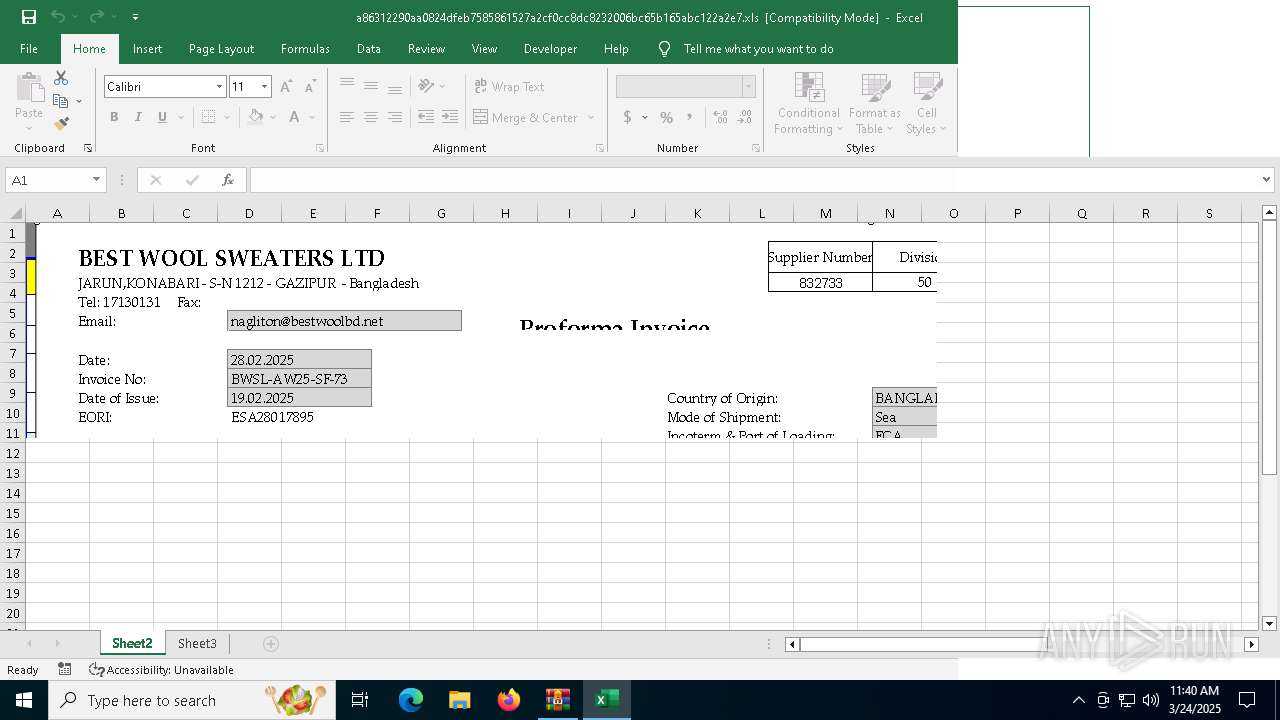Switch to Sheet3 tab
Screen dimensions: 1280x720
[197, 643]
